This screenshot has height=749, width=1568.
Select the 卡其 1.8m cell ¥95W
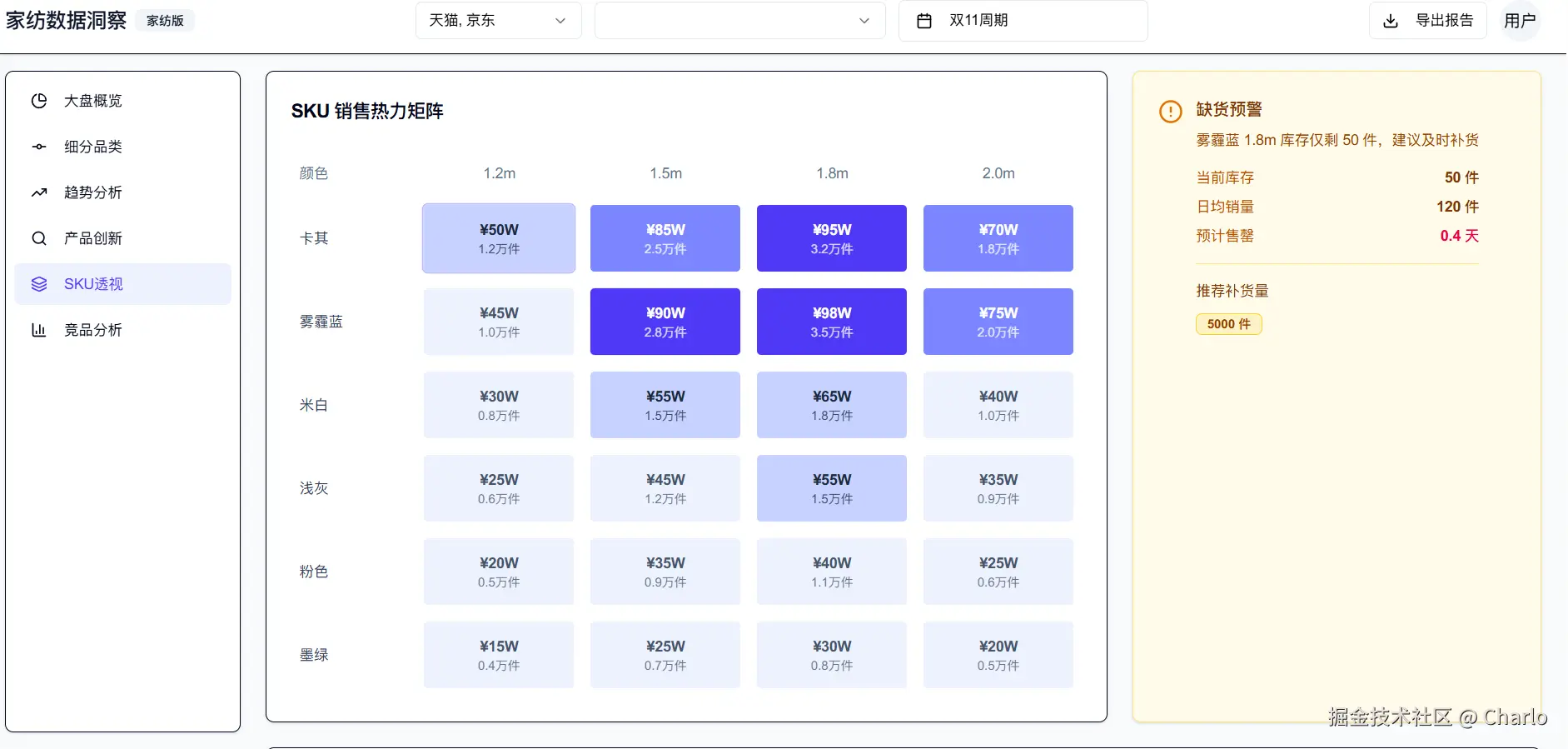832,238
